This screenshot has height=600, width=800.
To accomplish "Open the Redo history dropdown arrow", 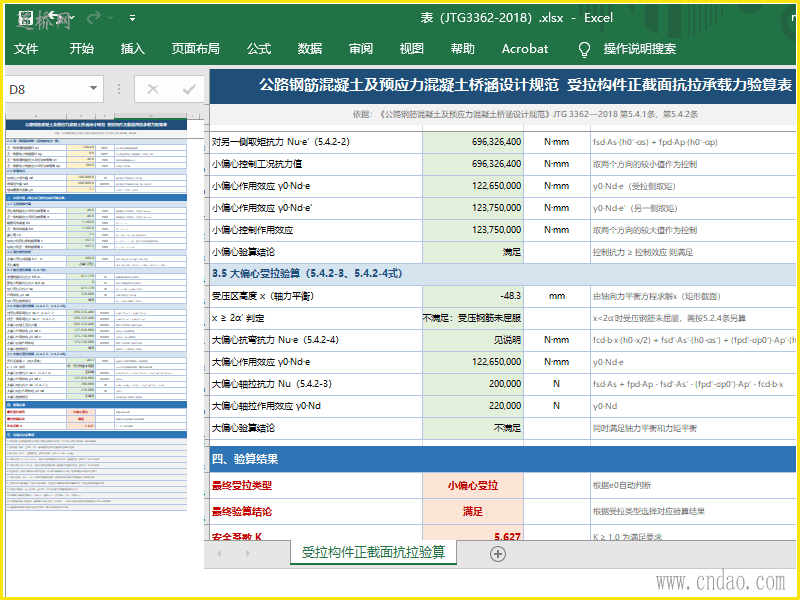I will (110, 18).
